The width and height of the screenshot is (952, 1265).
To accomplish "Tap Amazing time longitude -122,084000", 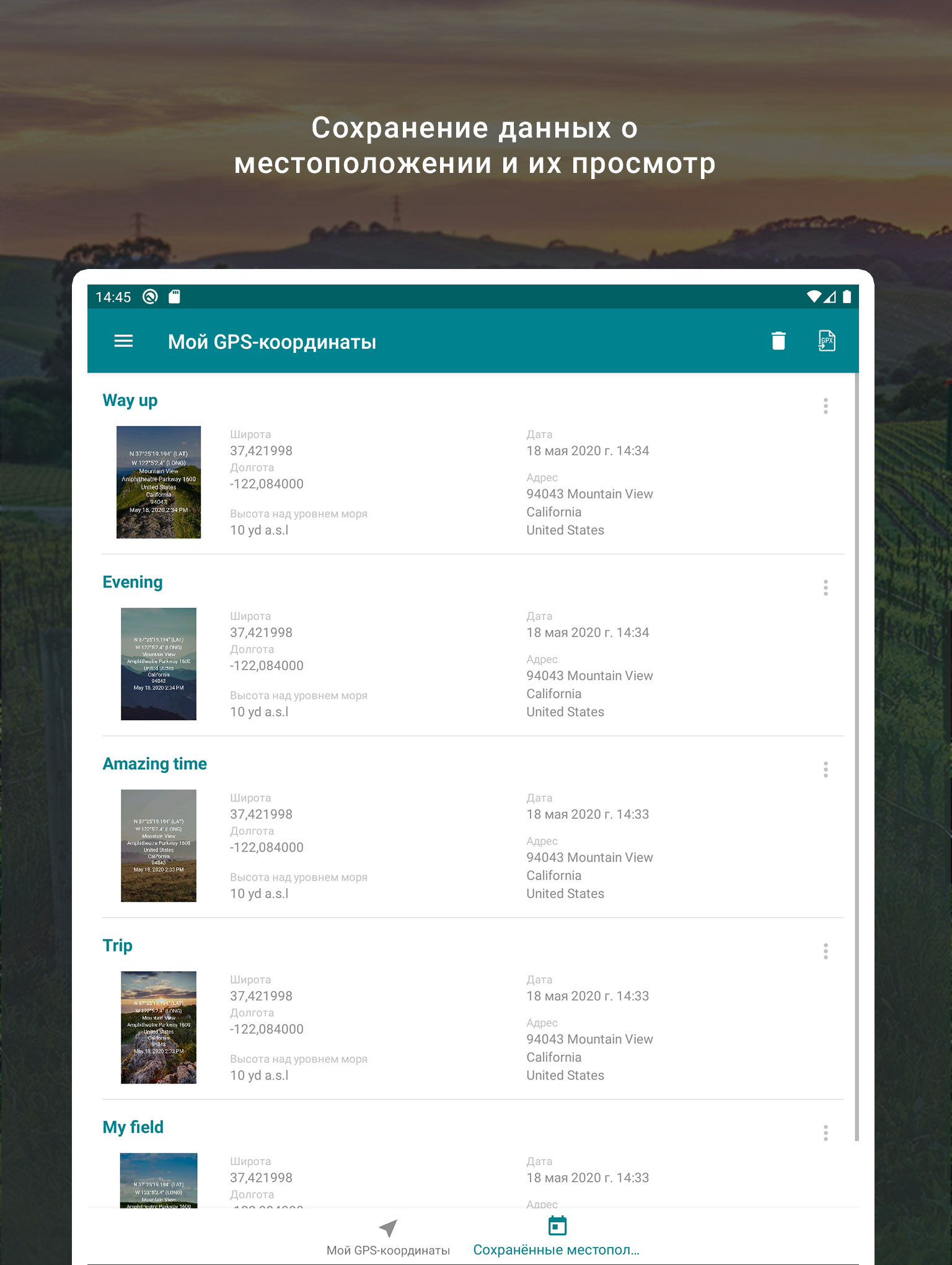I will [x=267, y=847].
